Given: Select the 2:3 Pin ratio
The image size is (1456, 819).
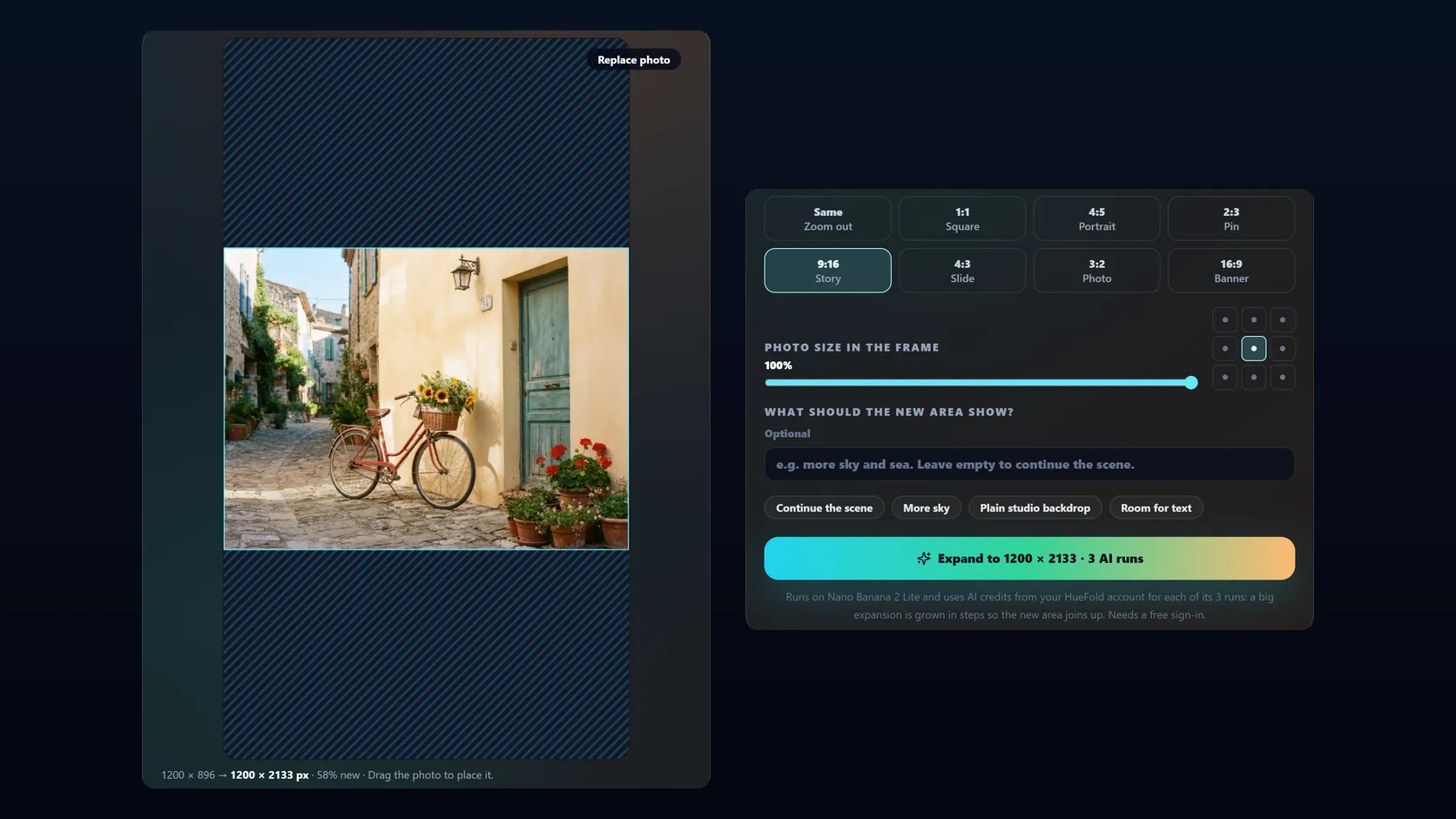Looking at the screenshot, I should tap(1231, 218).
